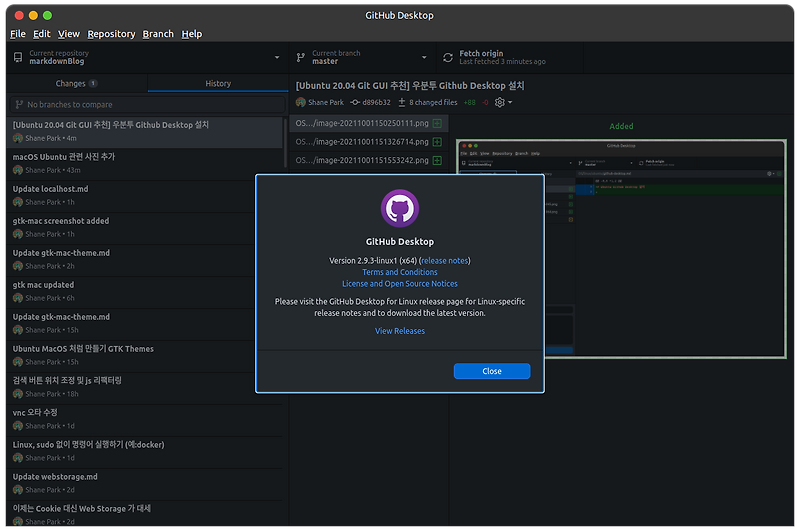Viewport: 800px width, 532px height.
Task: Click avatar on gtk-mac screenshot added row
Action: (x=18, y=234)
